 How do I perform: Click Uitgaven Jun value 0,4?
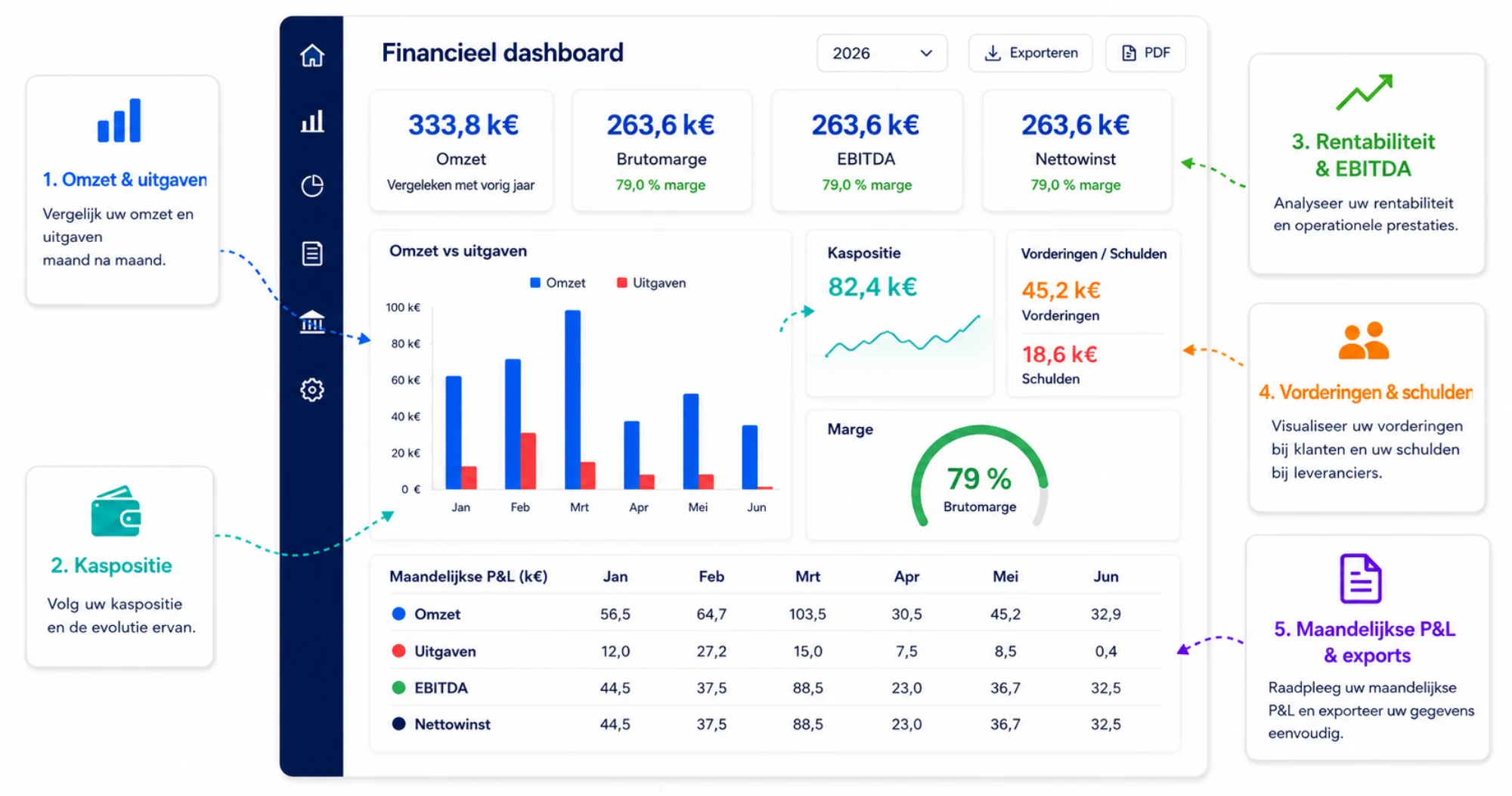pos(1106,651)
